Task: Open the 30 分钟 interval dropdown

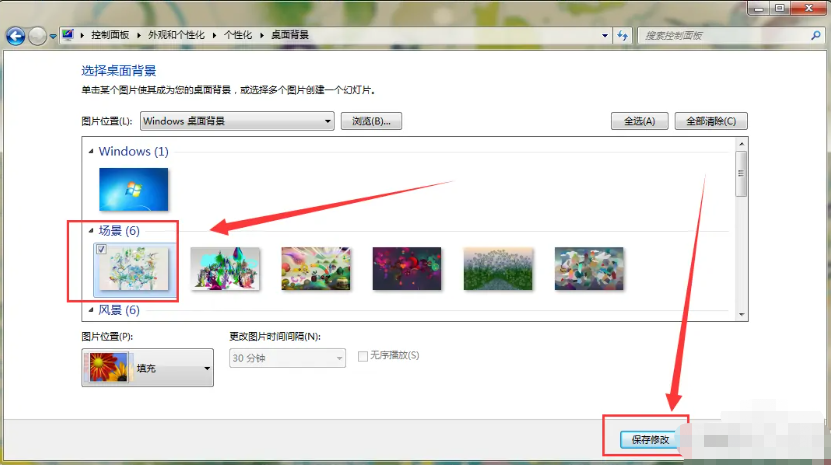Action: coord(287,358)
